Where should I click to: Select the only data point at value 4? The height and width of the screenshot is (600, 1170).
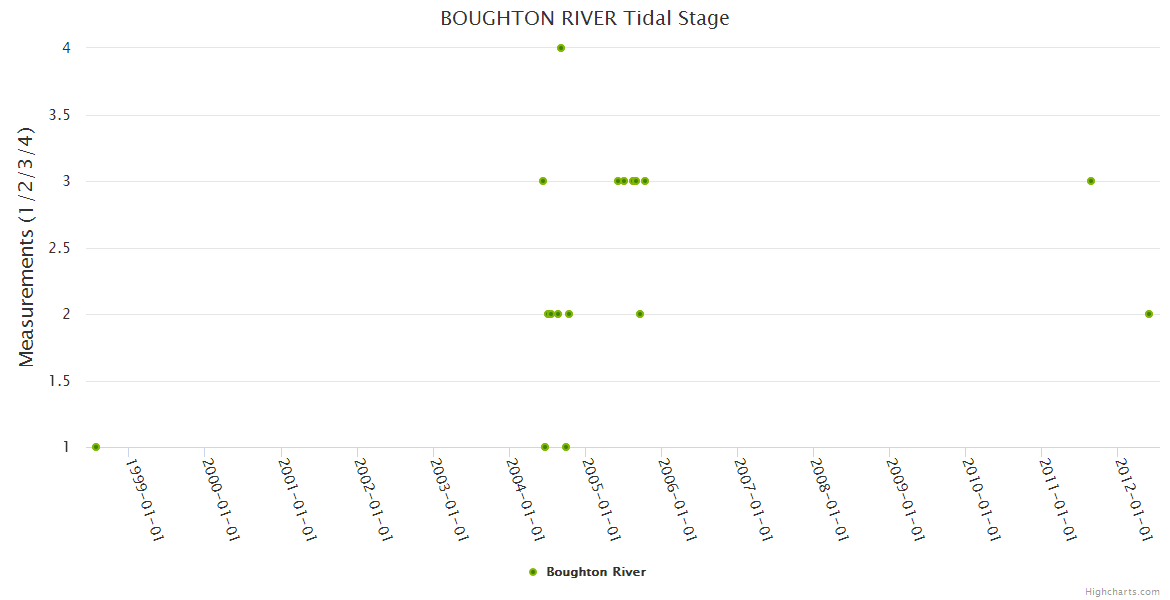tap(561, 48)
